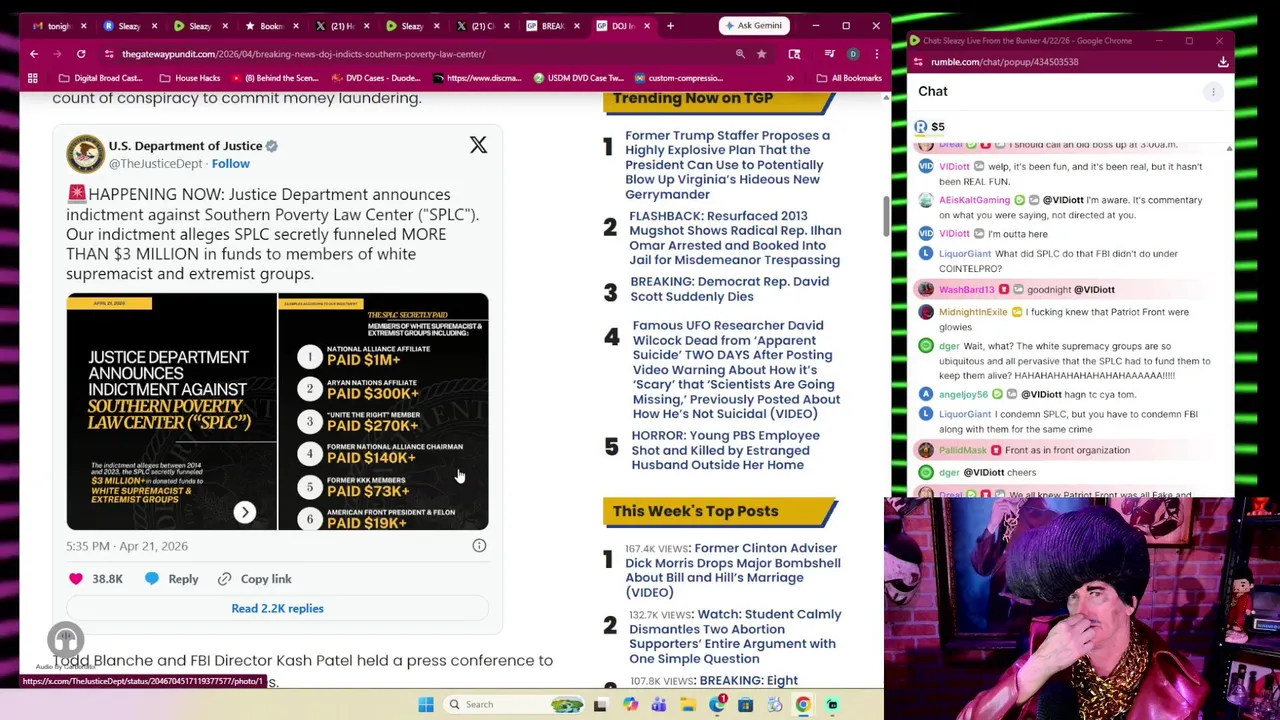Open the Windows Start menu
This screenshot has height=720, width=1280.
point(426,704)
